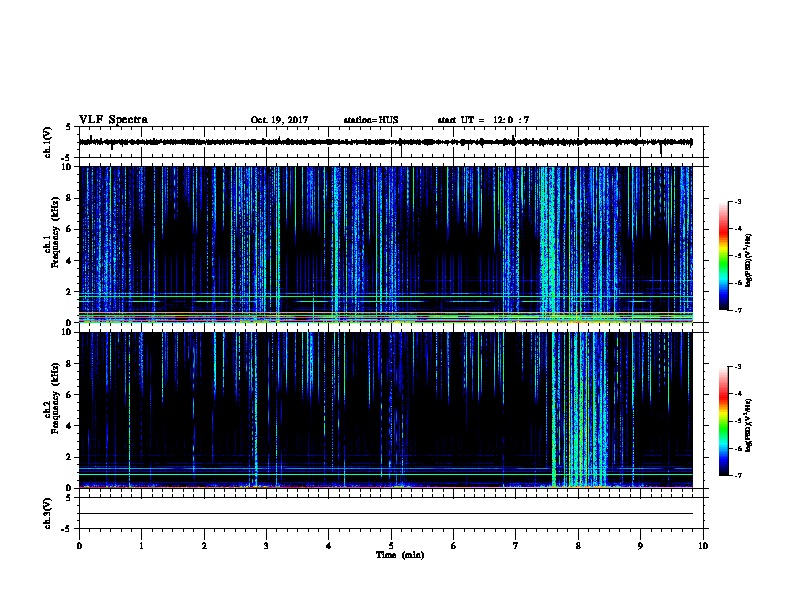This screenshot has width=792, height=612.
Task: Click the time axis tick label "3"
Action: (x=266, y=546)
